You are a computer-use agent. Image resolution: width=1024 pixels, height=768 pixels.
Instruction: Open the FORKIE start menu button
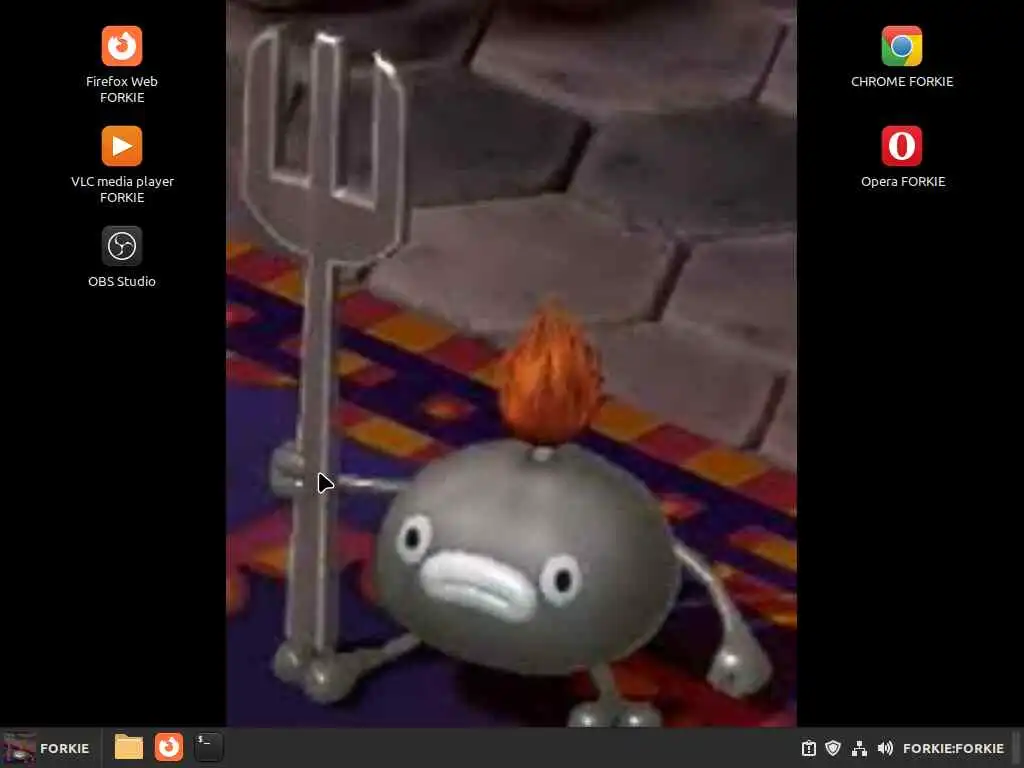coord(47,748)
